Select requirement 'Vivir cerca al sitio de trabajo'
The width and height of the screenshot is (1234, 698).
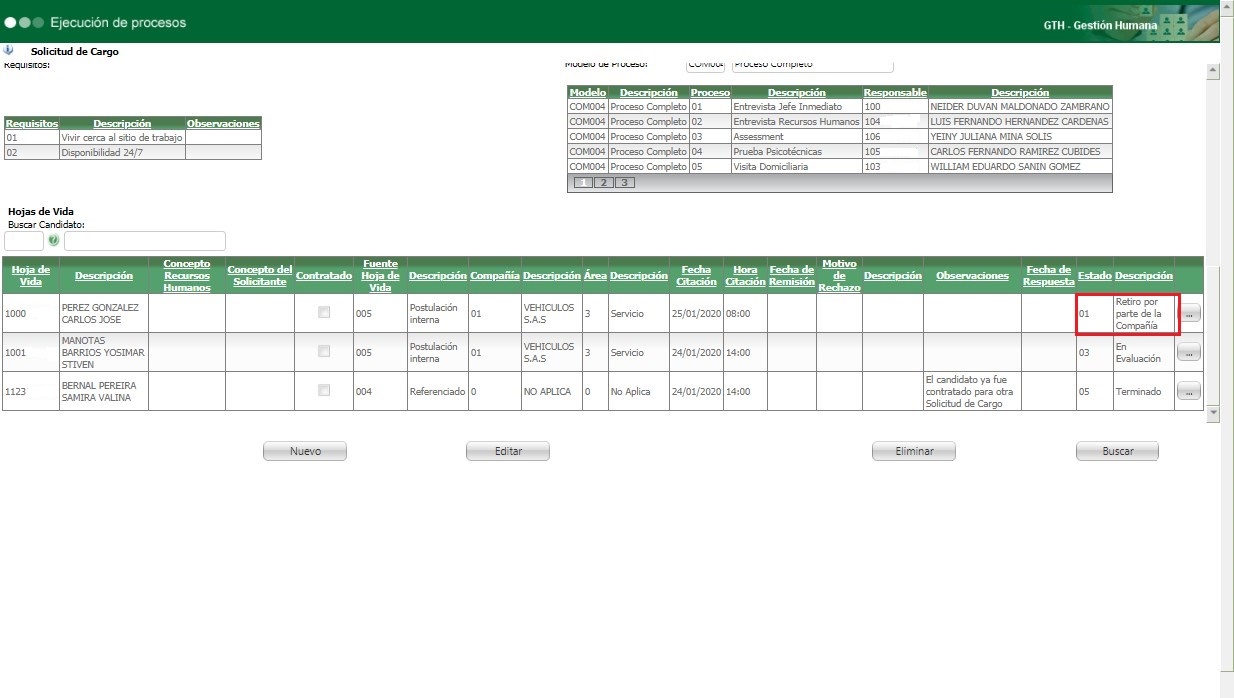click(122, 138)
